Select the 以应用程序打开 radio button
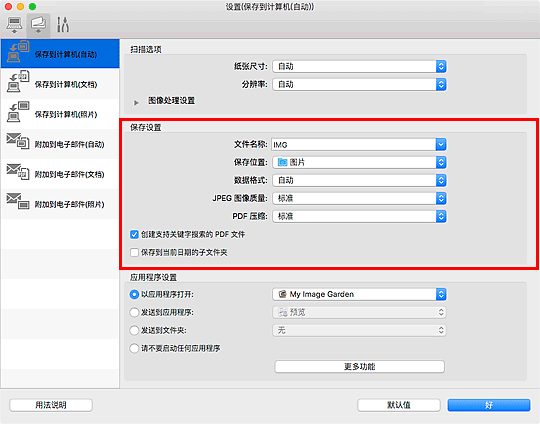 point(134,294)
